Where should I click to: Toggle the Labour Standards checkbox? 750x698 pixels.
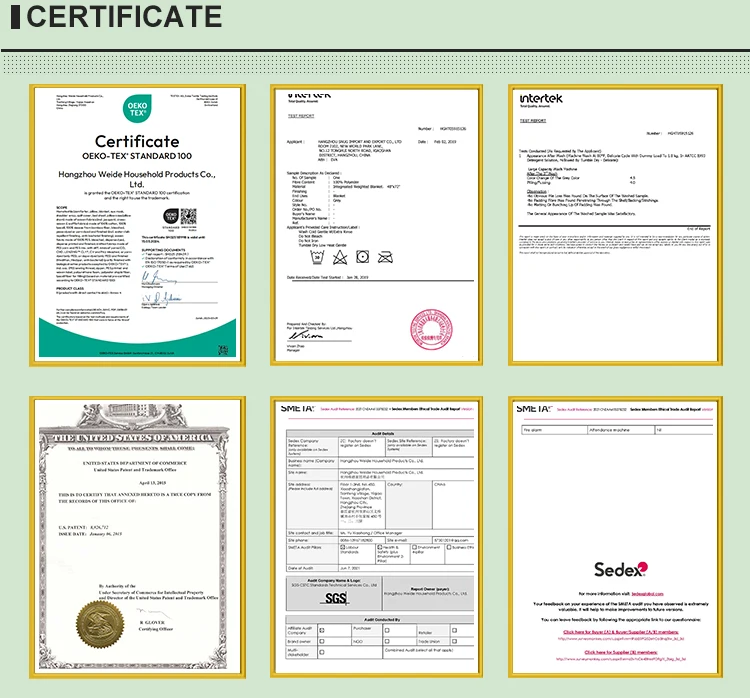point(342,547)
